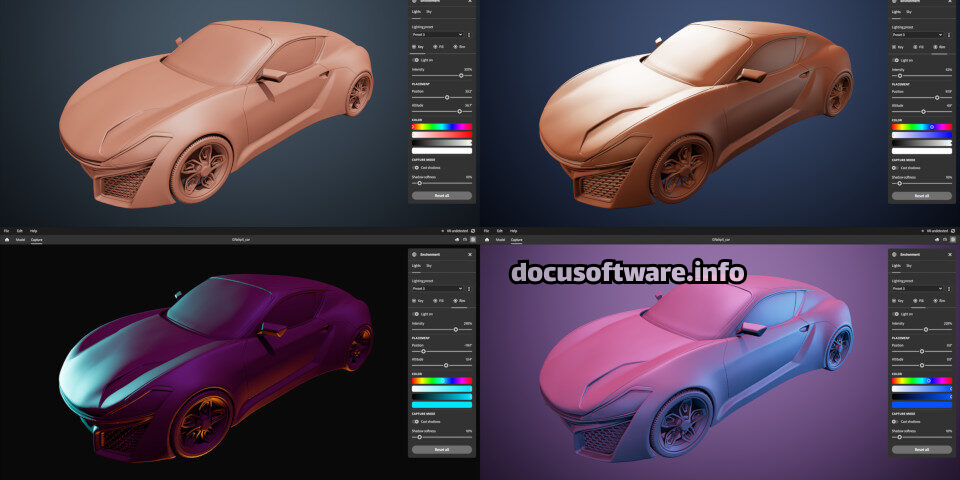This screenshot has height=480, width=960.
Task: Switch to the Sky tab beside the blue-background clay car
Action: 909,11
